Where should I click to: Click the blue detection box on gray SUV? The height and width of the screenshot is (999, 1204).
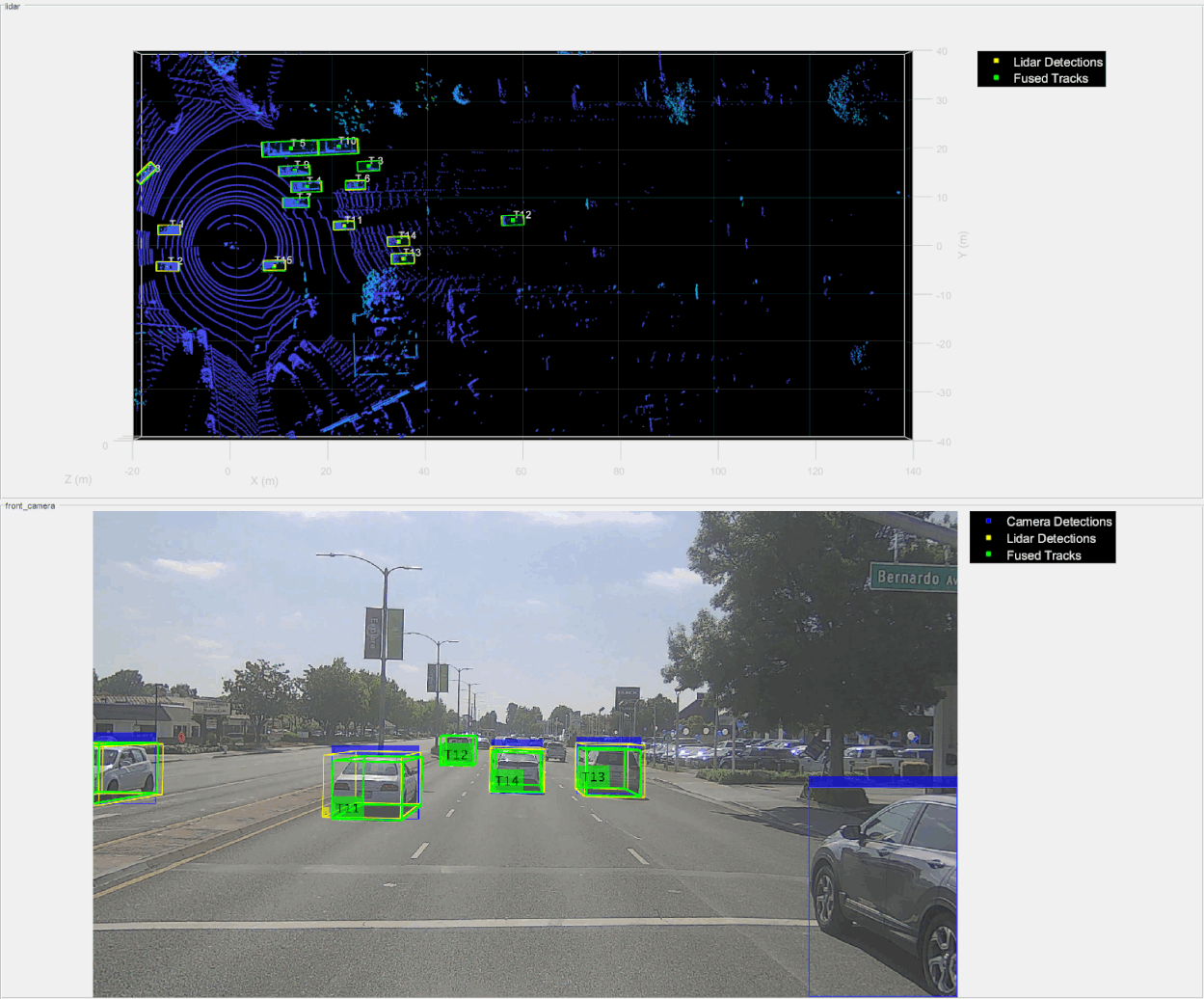[x=883, y=887]
